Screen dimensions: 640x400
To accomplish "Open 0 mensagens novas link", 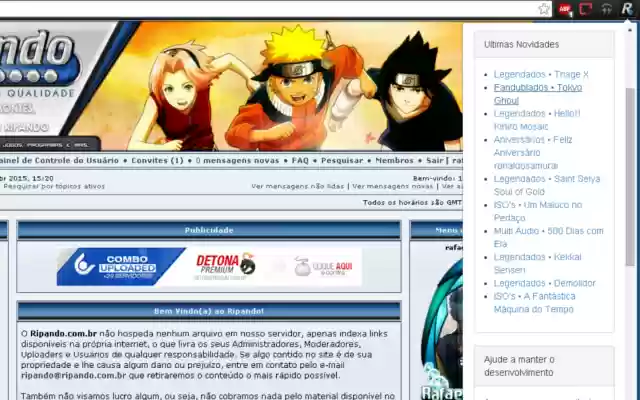I will (237, 160).
